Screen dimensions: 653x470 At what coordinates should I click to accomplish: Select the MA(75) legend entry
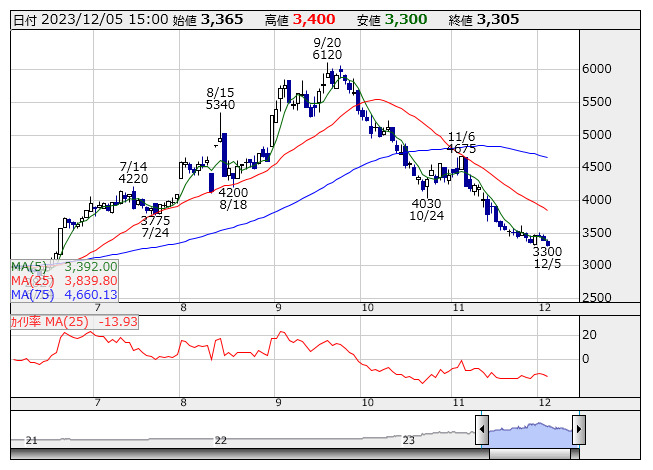[x=65, y=295]
